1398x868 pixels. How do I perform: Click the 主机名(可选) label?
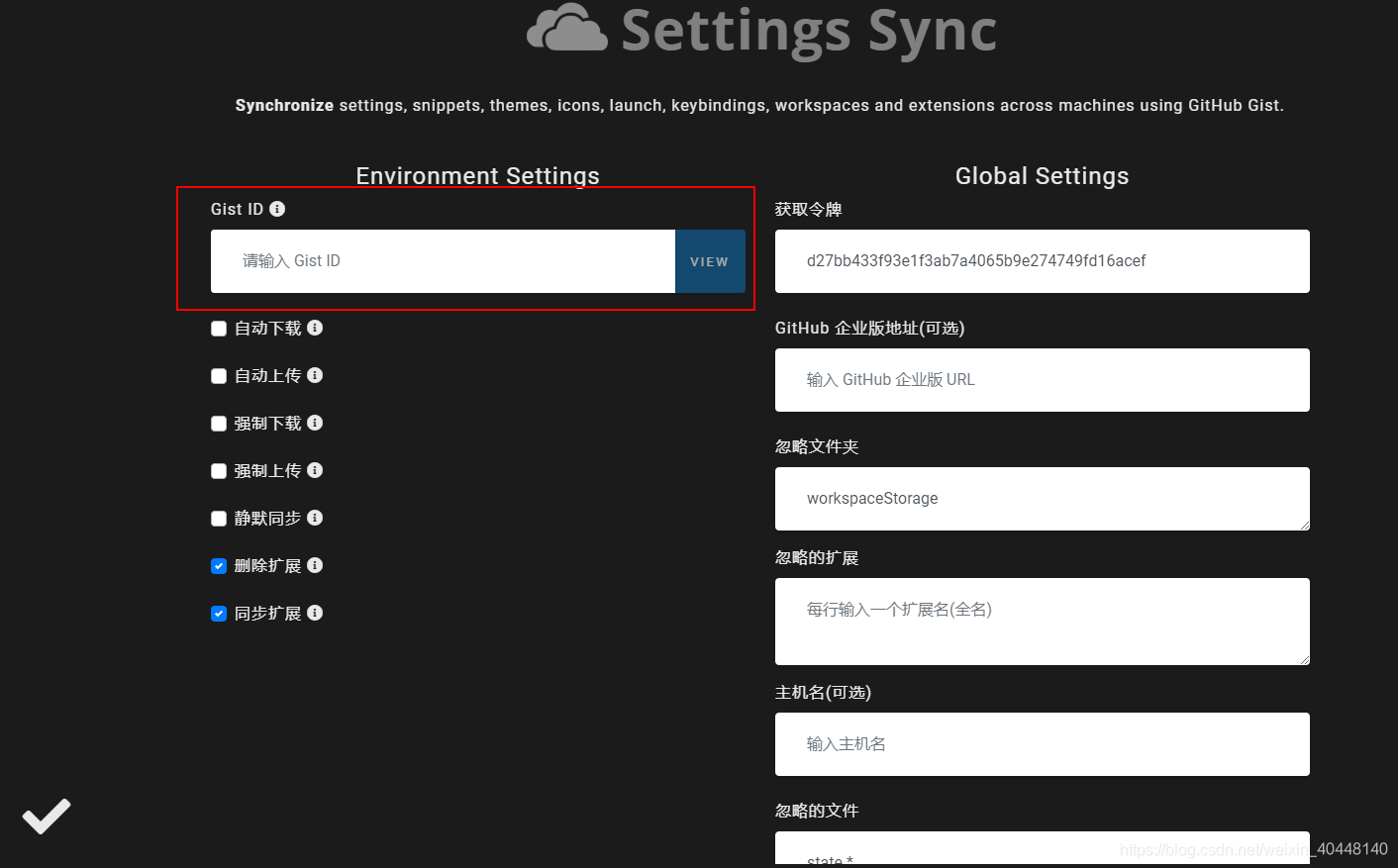point(823,693)
